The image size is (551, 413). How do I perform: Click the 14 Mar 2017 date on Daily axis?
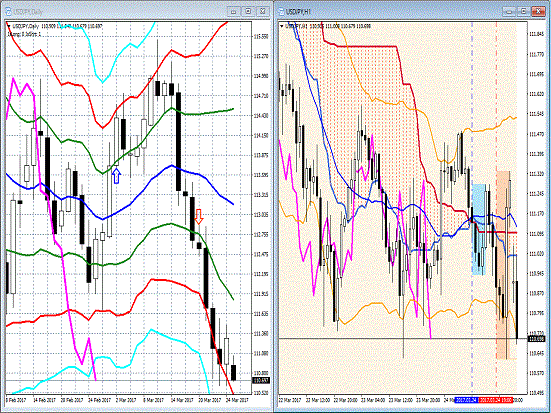182,400
